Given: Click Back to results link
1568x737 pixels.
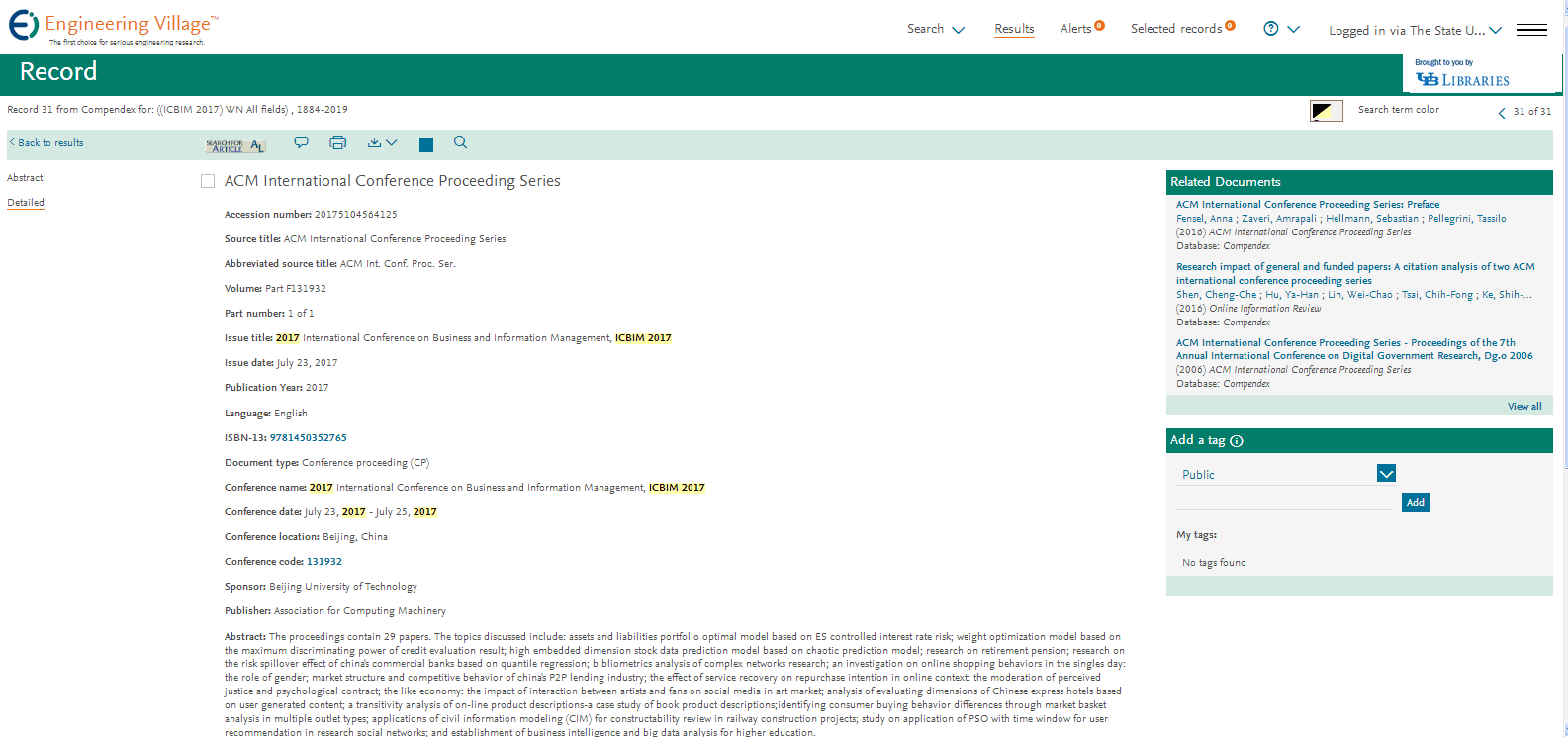Looking at the screenshot, I should click(x=46, y=143).
